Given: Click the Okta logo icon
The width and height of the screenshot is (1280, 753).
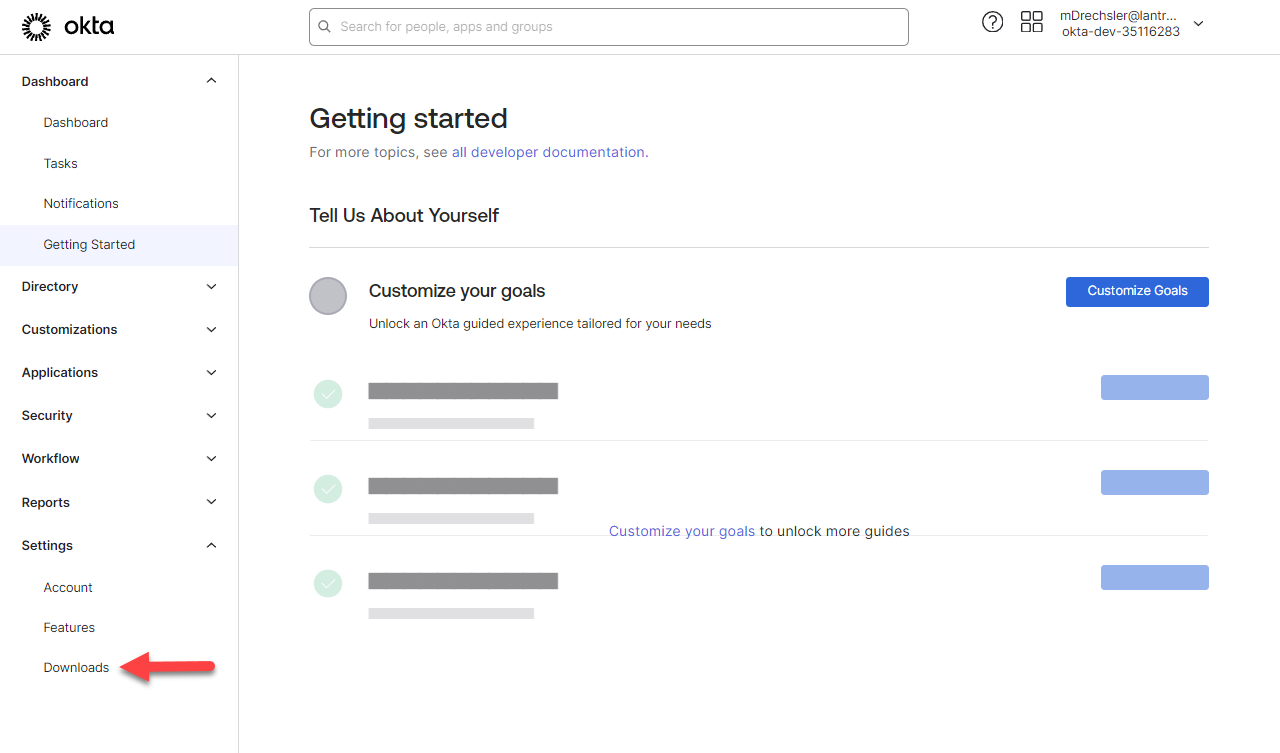Looking at the screenshot, I should point(37,27).
